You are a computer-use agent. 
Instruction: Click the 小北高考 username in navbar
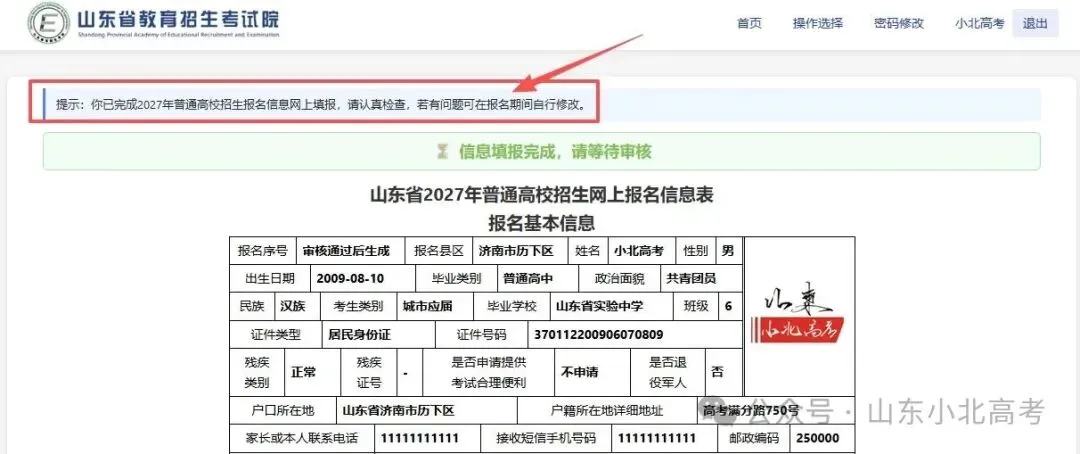click(x=979, y=23)
